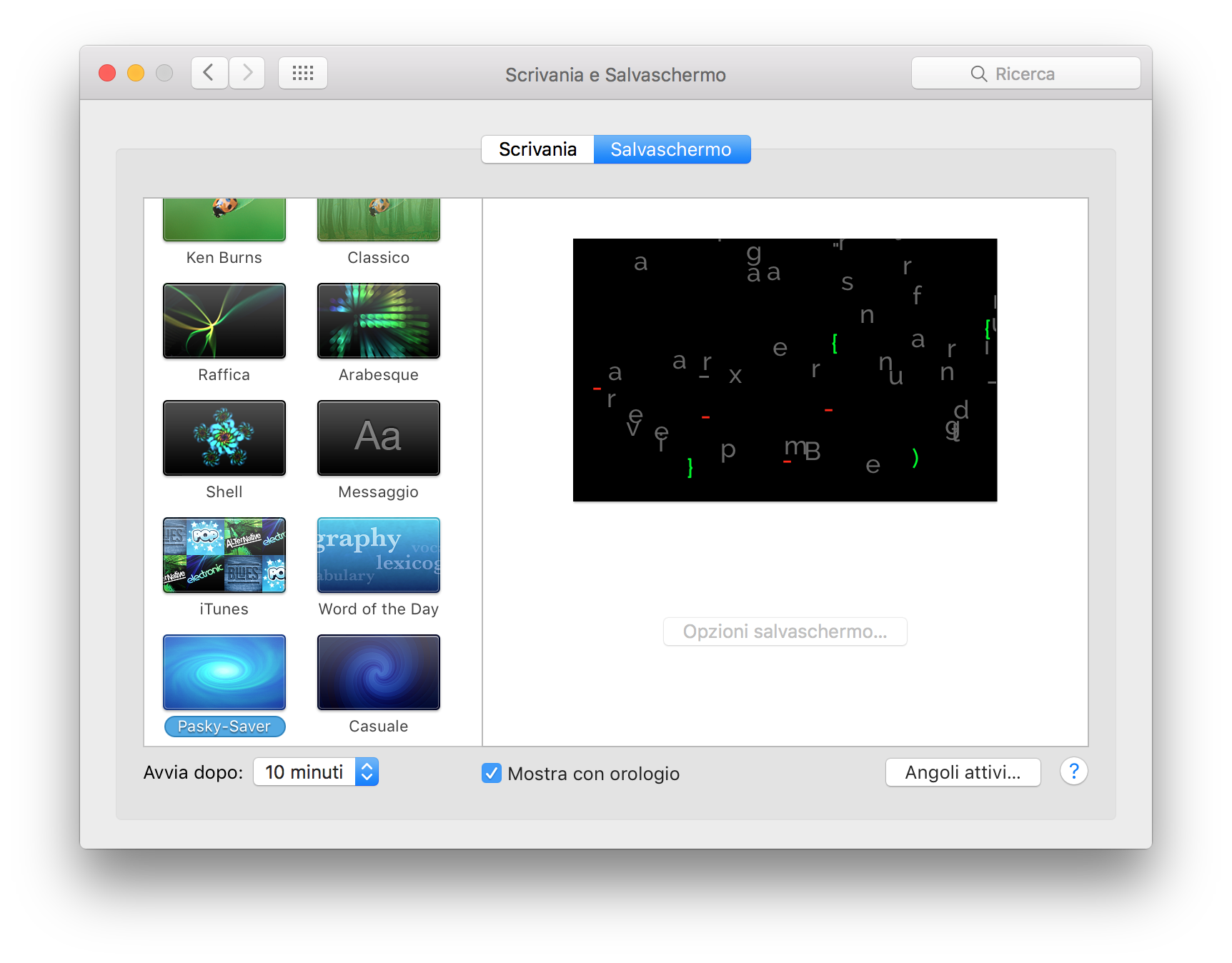Click the Ricerca search field
This screenshot has width=1232, height=963.
(x=1025, y=74)
